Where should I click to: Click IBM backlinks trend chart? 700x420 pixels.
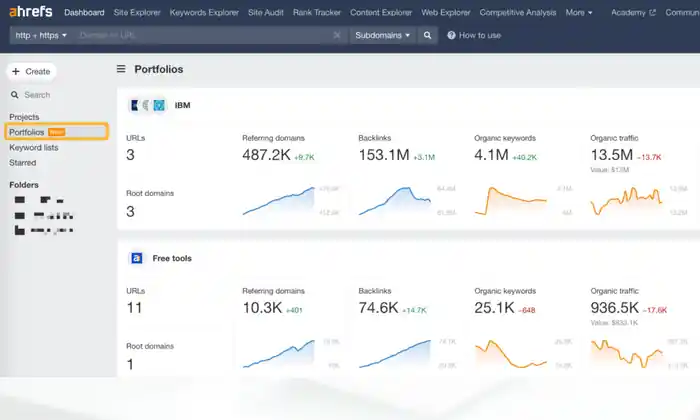pyautogui.click(x=395, y=200)
